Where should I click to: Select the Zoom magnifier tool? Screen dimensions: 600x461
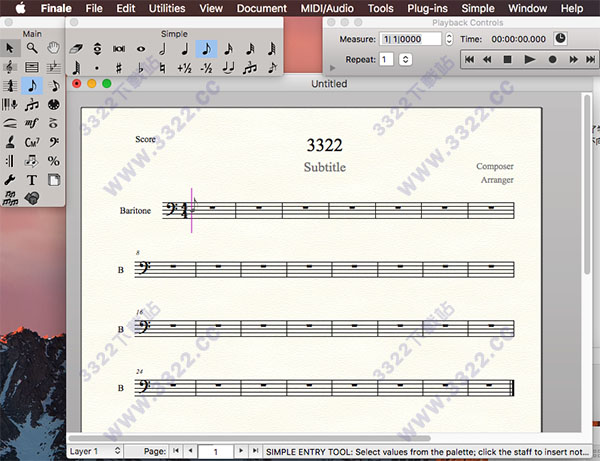[x=32, y=48]
